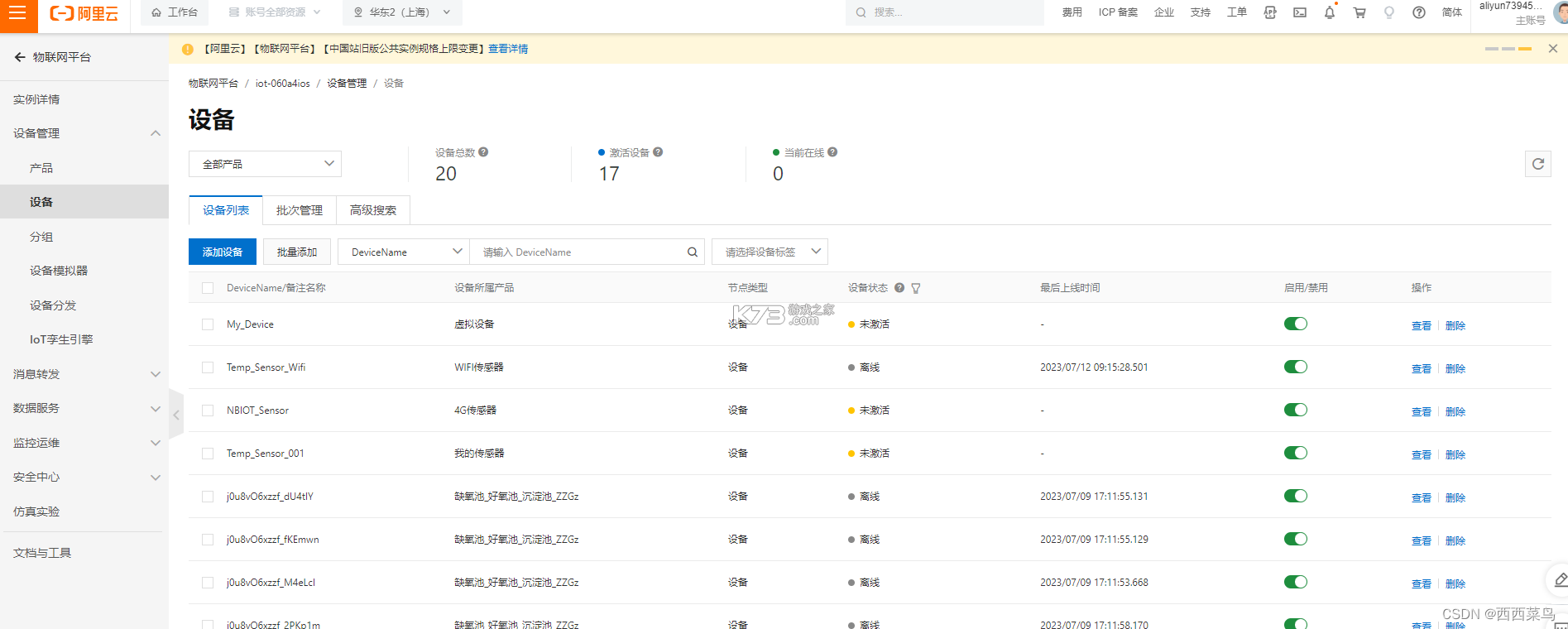Toggle the select-all header checkbox
This screenshot has height=629, width=1568.
208,288
